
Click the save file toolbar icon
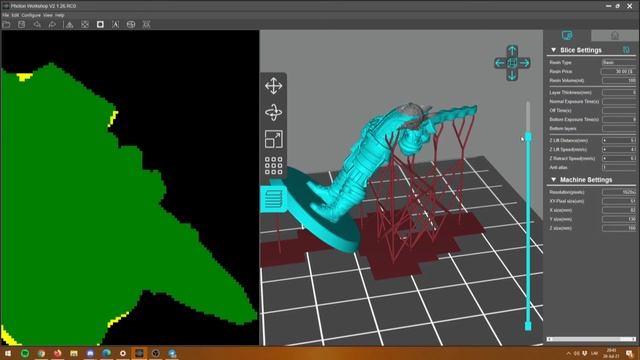[22, 24]
